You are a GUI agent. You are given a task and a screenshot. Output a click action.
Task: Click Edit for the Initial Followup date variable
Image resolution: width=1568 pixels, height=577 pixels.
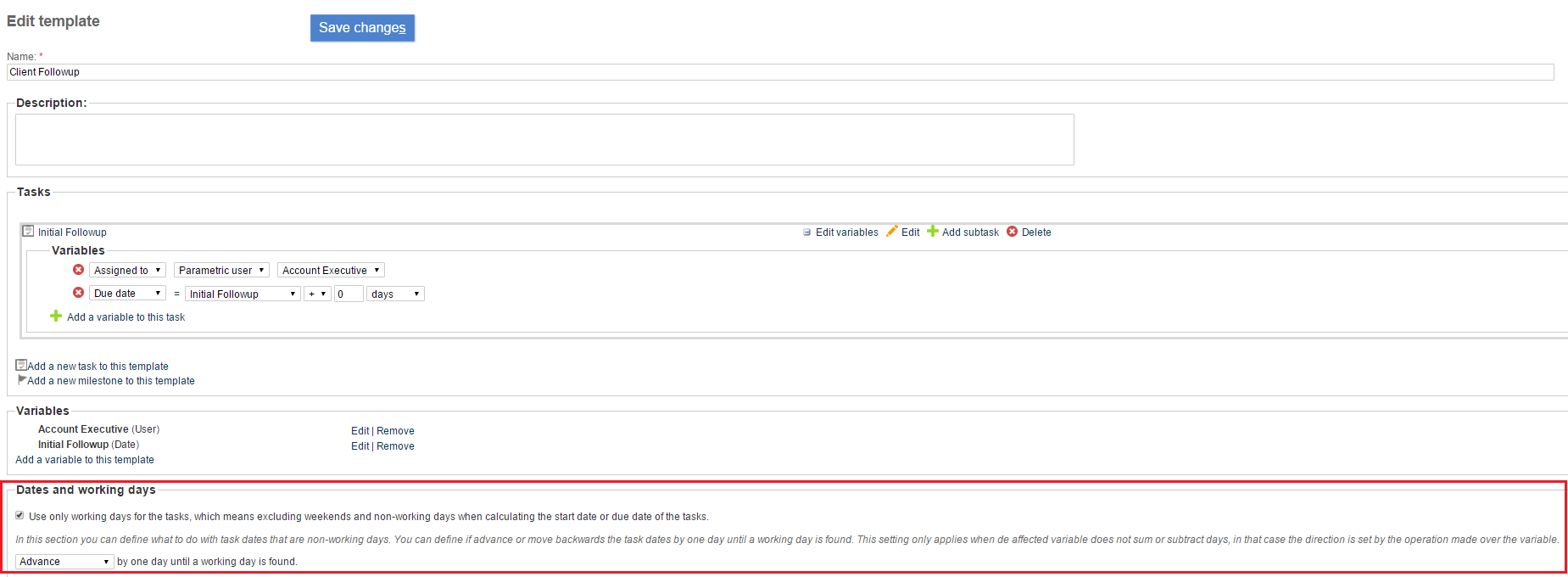click(x=360, y=446)
